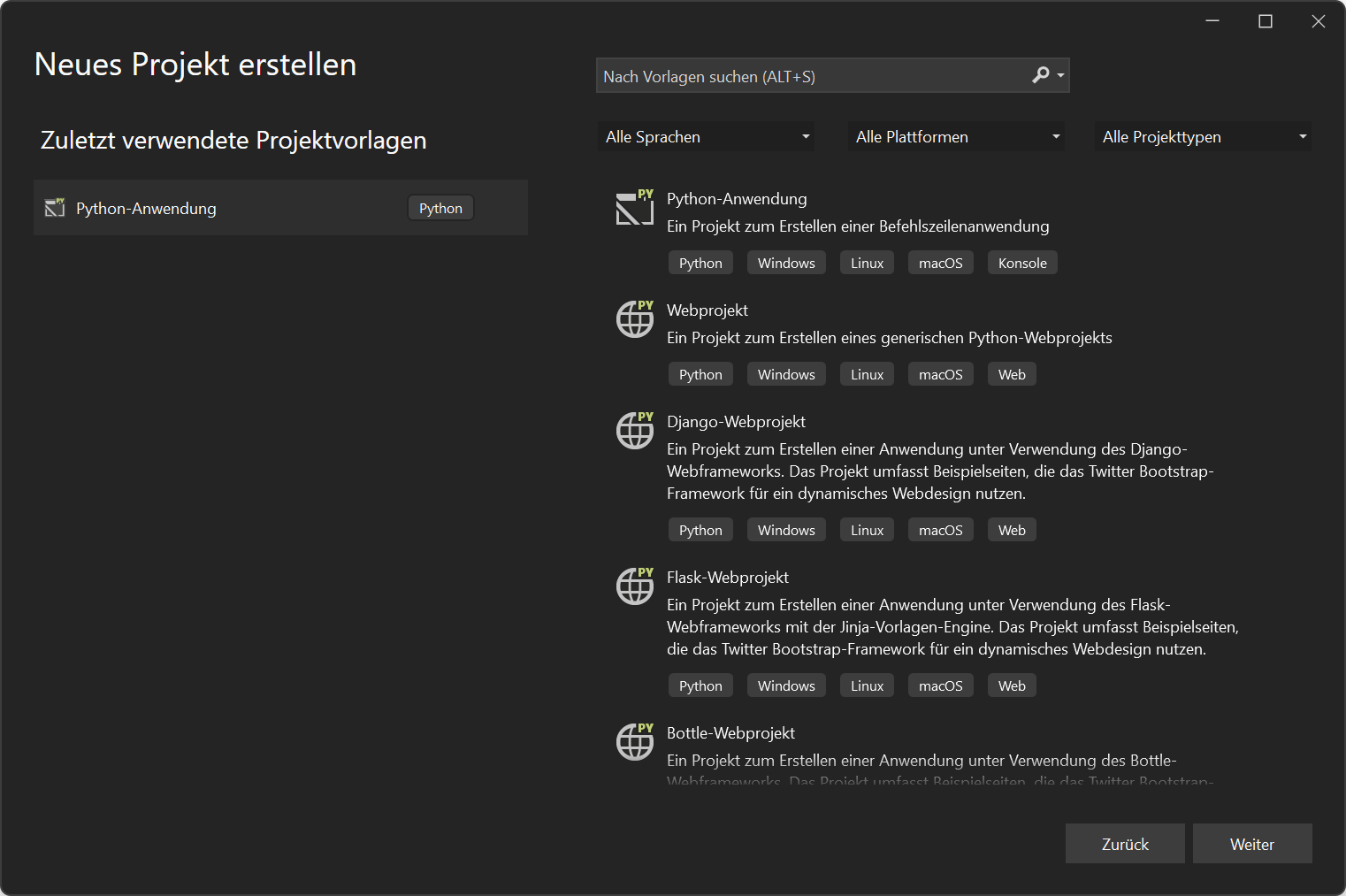Click the Web tag under Django-Webprojekt
The image size is (1346, 896).
click(1011, 529)
